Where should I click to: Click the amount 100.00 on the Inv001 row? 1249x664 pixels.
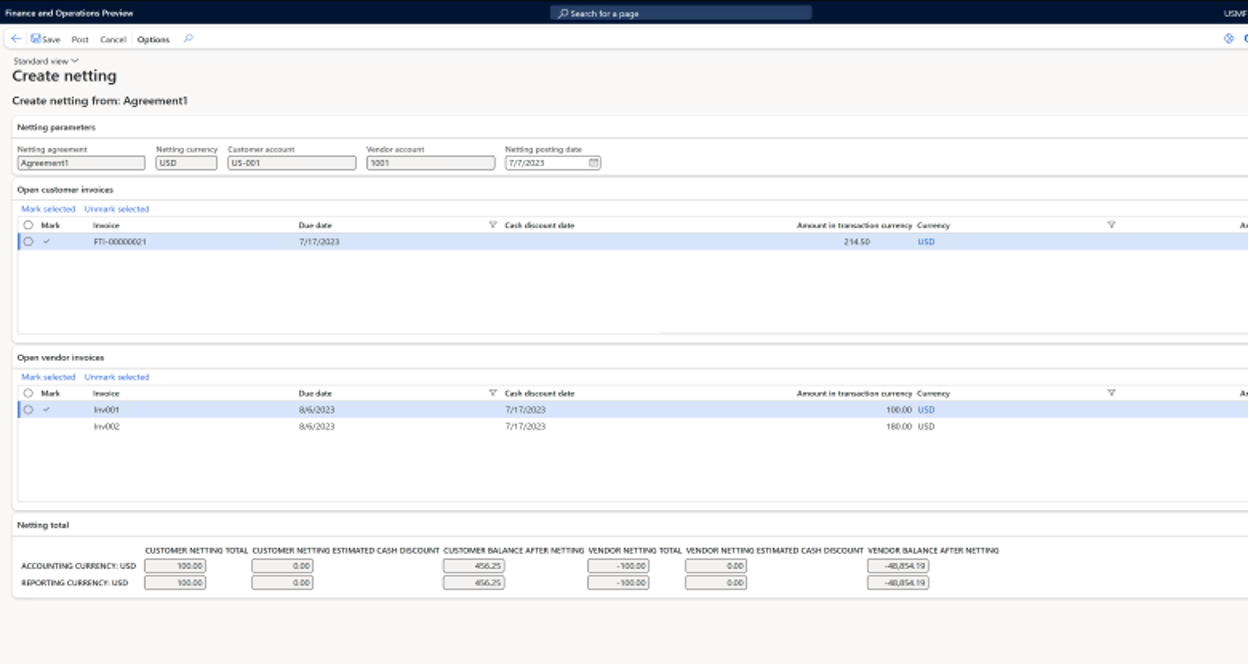coord(899,409)
